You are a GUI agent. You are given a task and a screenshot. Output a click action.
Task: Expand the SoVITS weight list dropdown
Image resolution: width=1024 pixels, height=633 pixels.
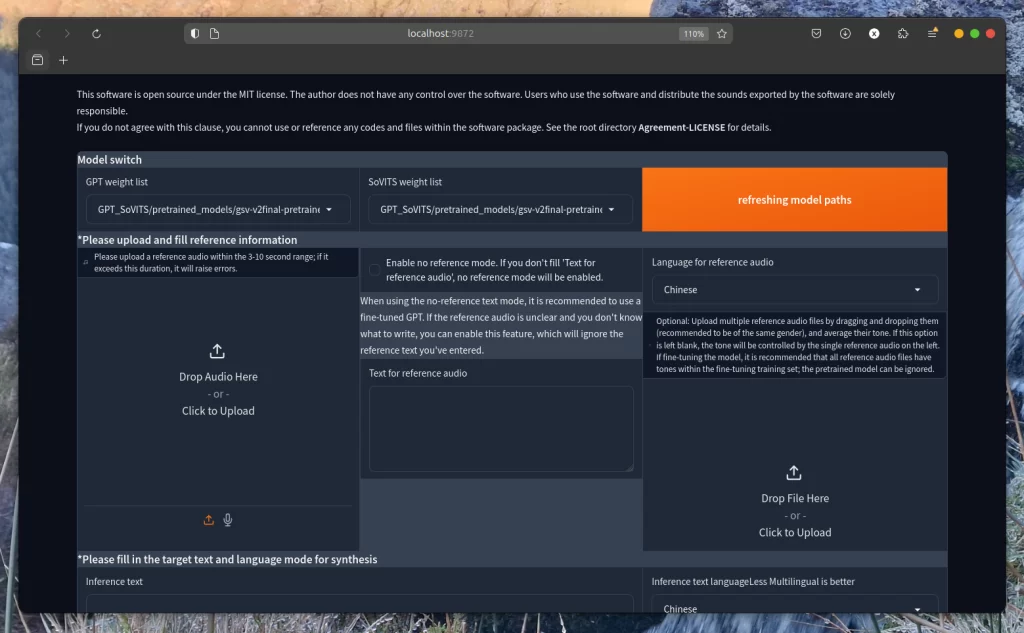[x=500, y=210]
